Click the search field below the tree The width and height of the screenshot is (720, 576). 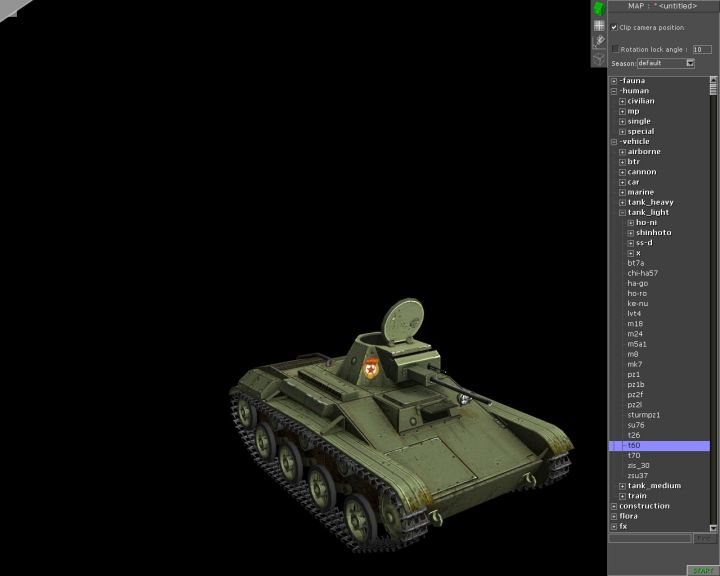(x=650, y=538)
